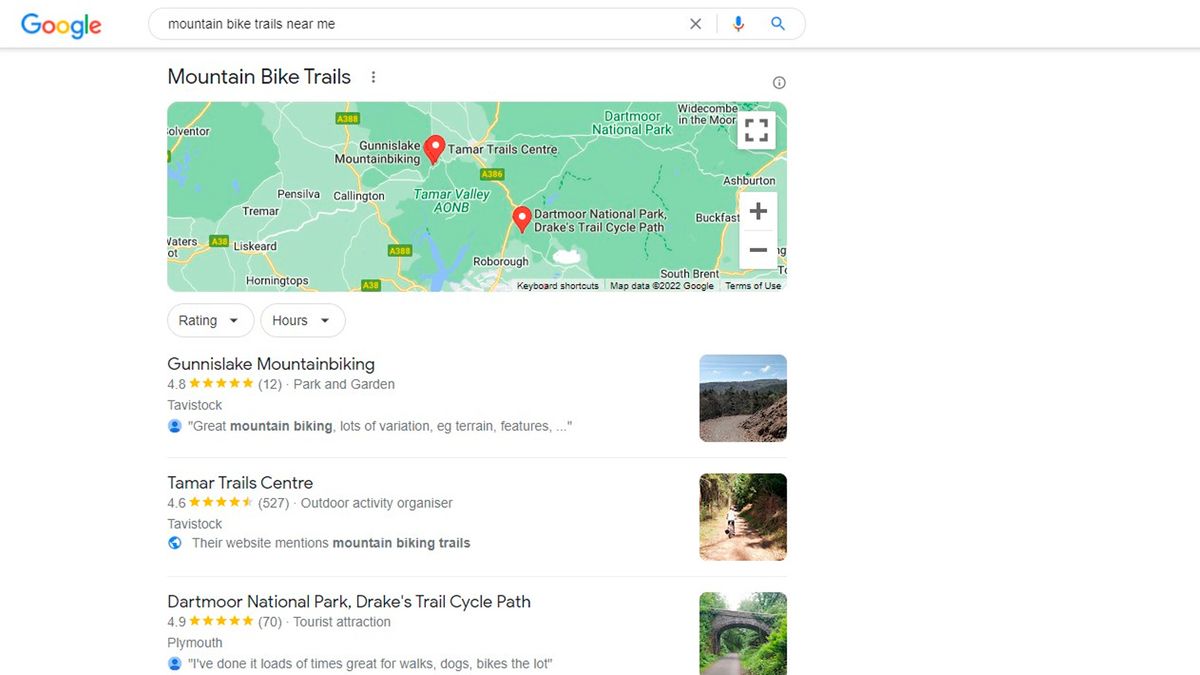Viewport: 1200px width, 675px height.
Task: Open the map fullscreen view
Action: tap(757, 129)
